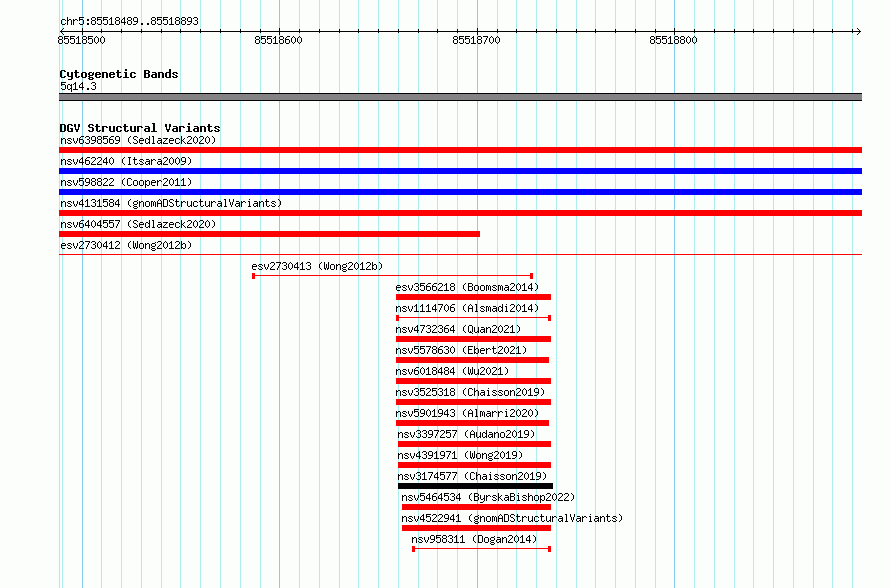Click the DGV Structural Variants track title
Image resolution: width=890 pixels, height=588 pixels.
(140, 128)
